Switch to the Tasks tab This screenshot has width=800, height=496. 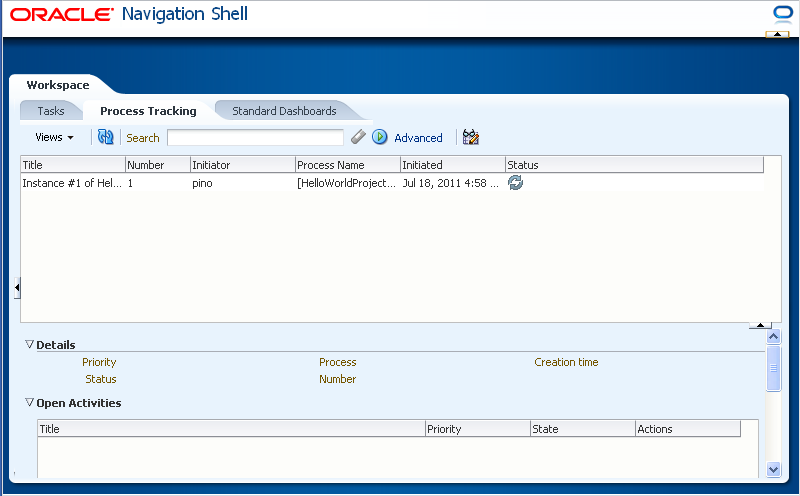point(51,111)
